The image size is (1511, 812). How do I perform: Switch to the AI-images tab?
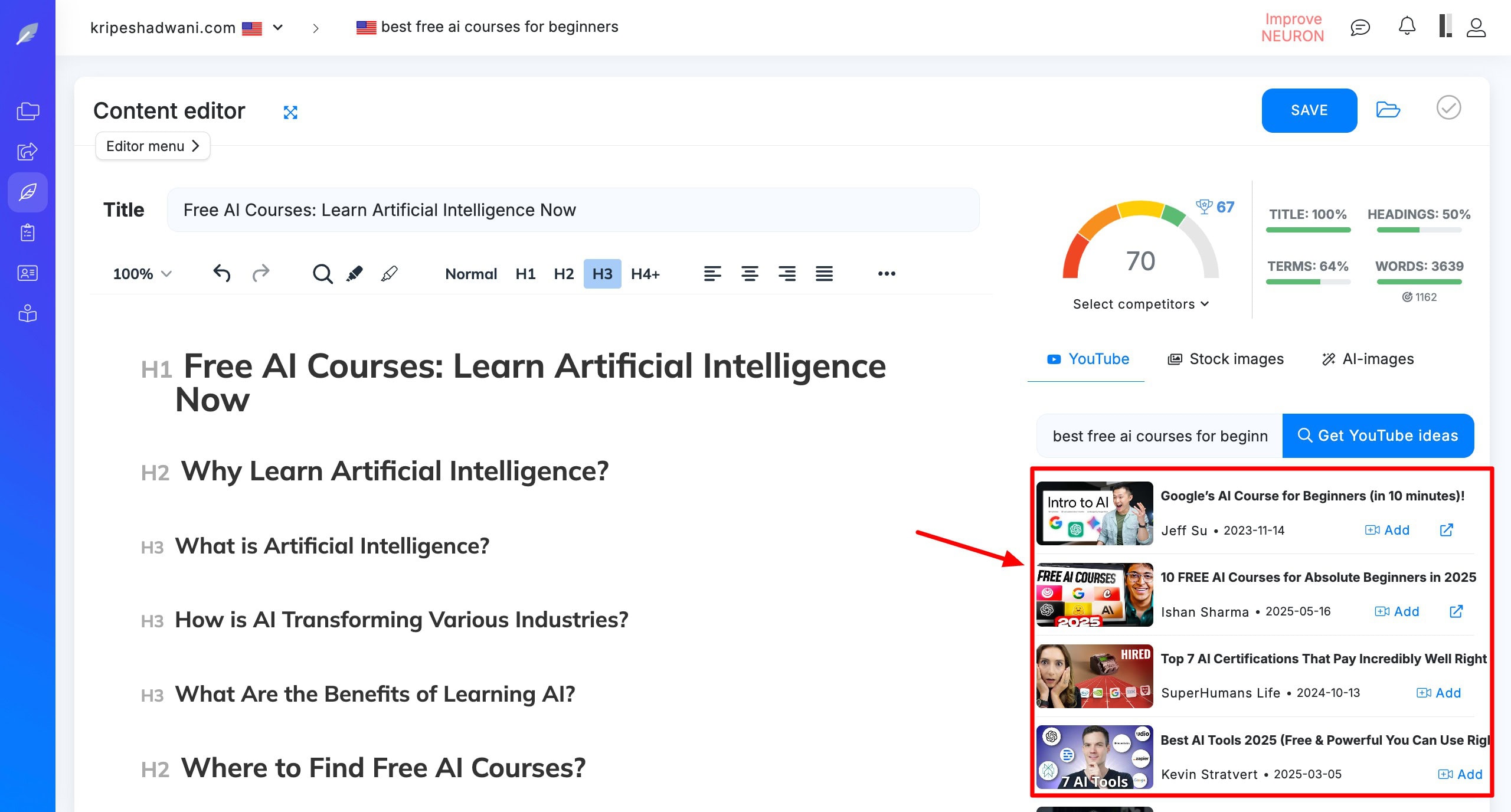[x=1368, y=359]
